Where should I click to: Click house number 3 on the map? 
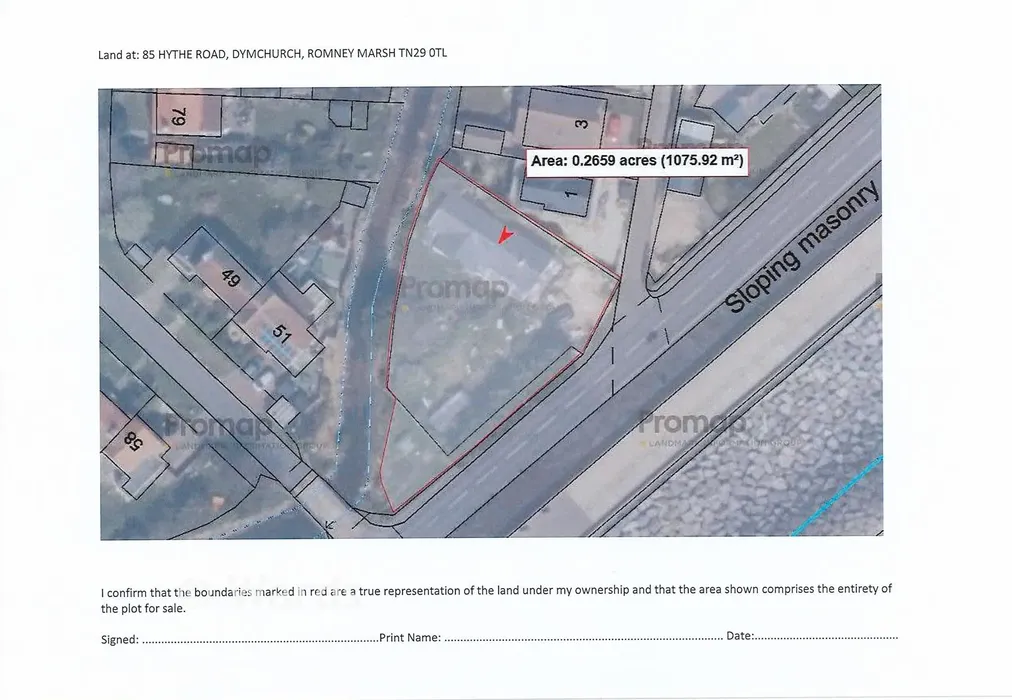tap(582, 123)
